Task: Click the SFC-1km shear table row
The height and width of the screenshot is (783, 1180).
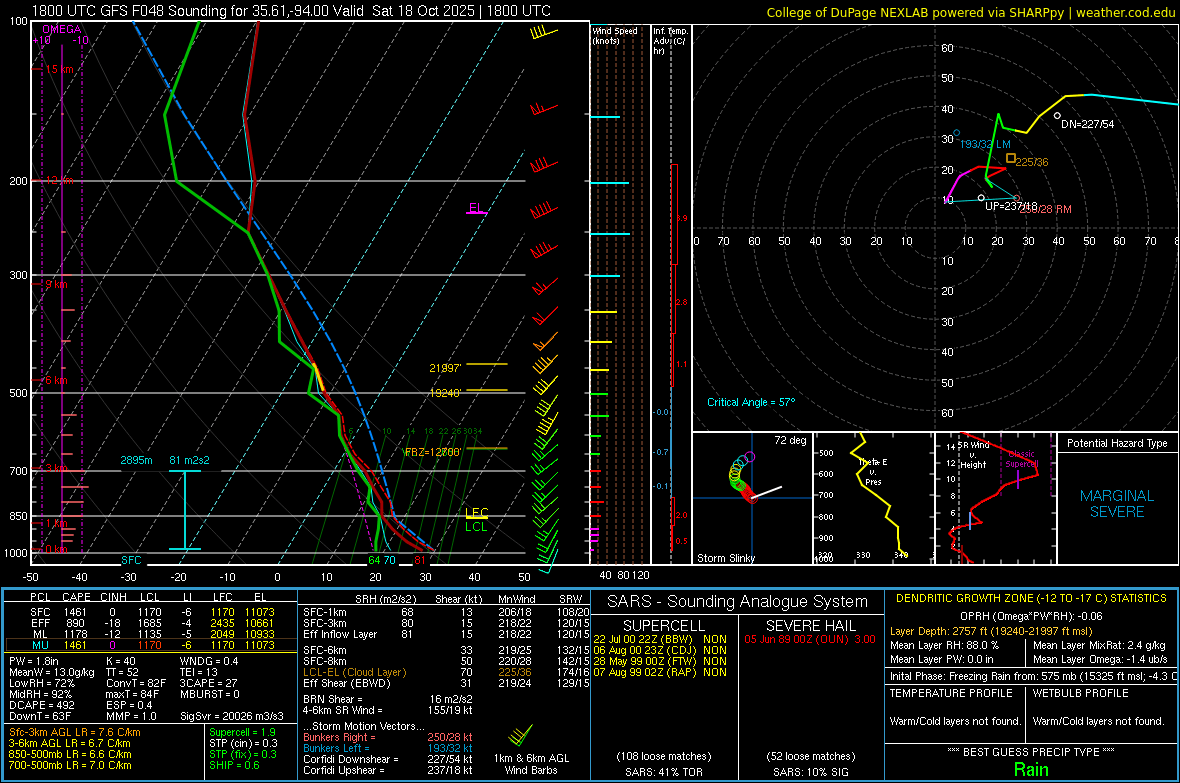Action: point(447,612)
